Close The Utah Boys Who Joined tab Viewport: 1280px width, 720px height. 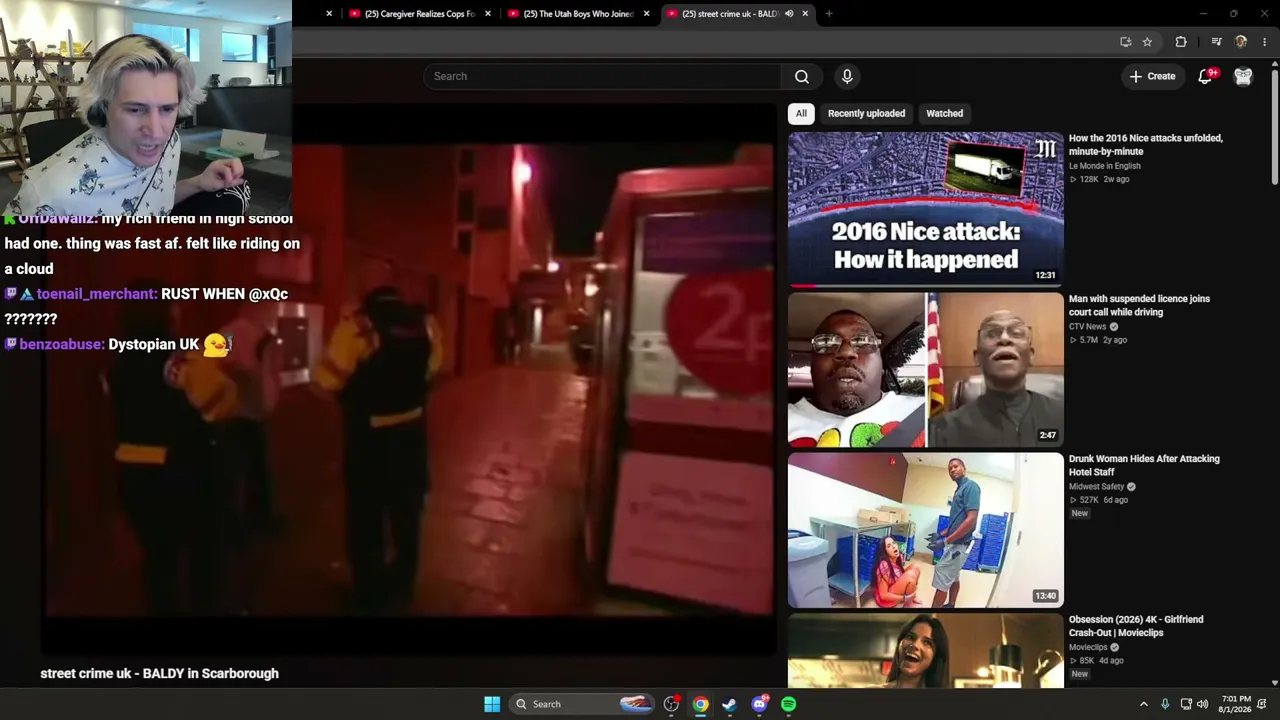click(x=647, y=14)
